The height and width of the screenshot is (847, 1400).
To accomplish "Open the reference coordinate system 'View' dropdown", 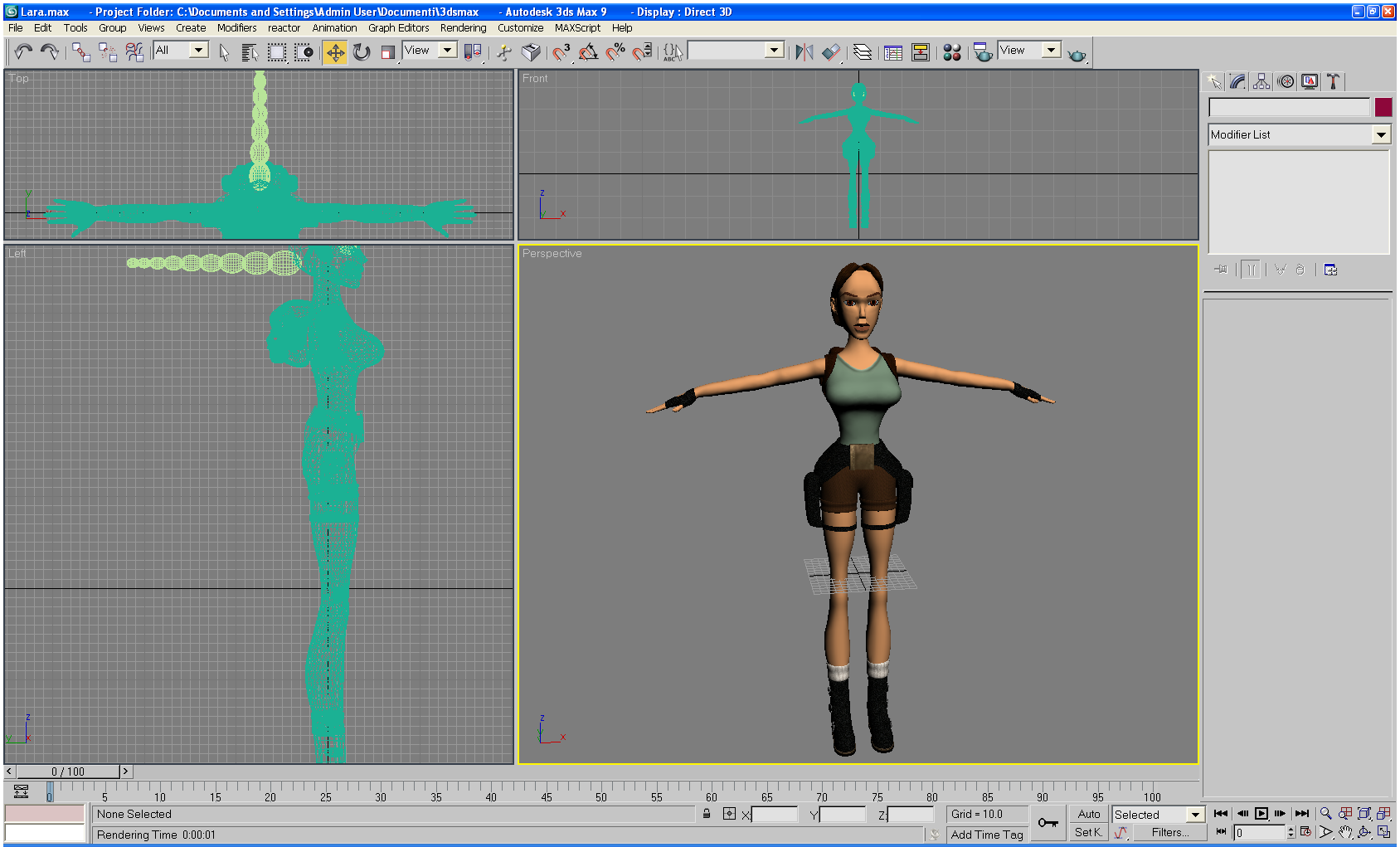I will click(447, 50).
